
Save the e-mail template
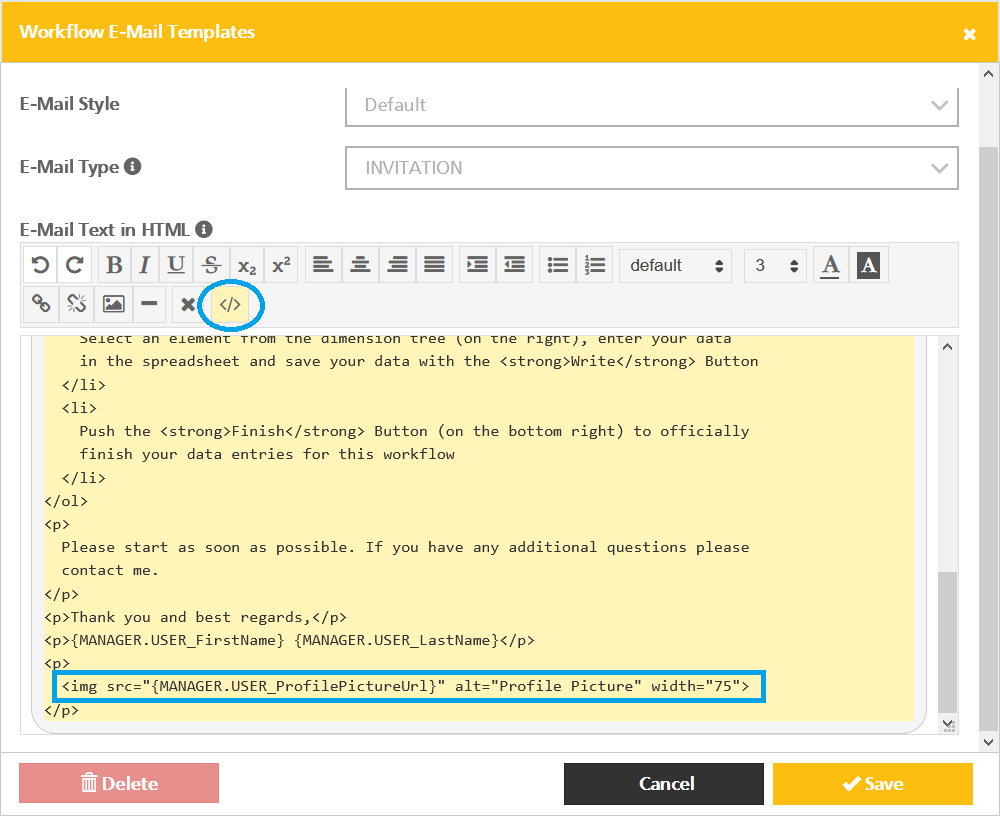(872, 784)
